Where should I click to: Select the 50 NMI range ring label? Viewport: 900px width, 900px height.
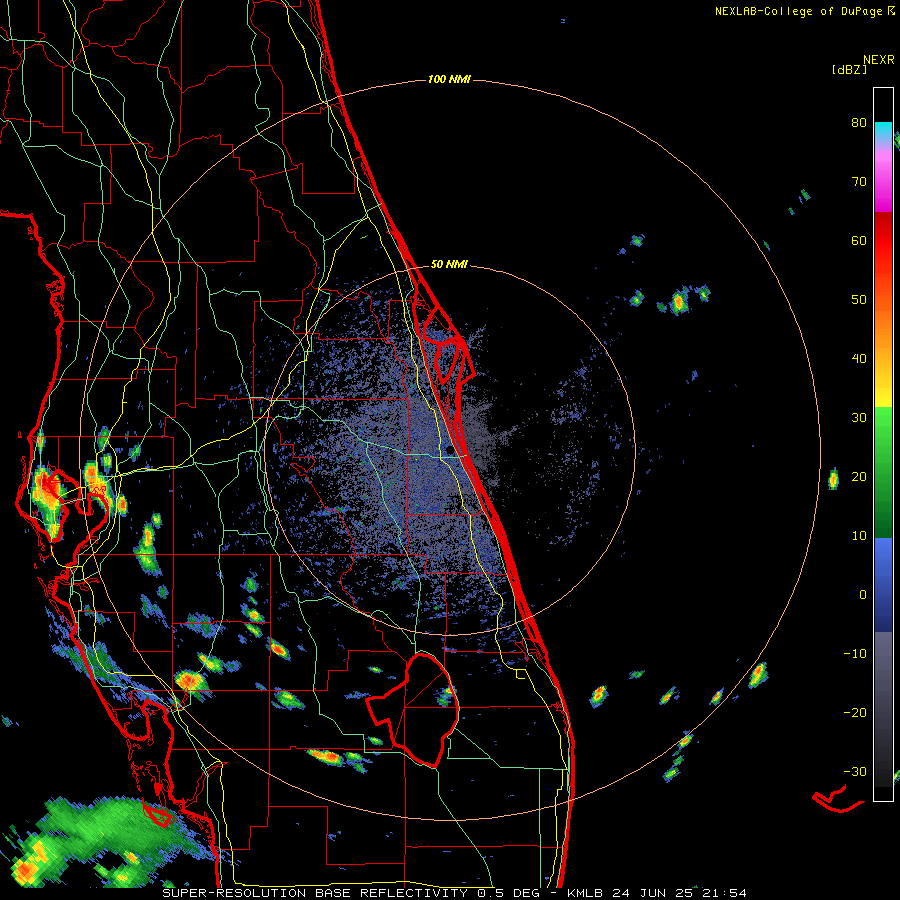(449, 265)
